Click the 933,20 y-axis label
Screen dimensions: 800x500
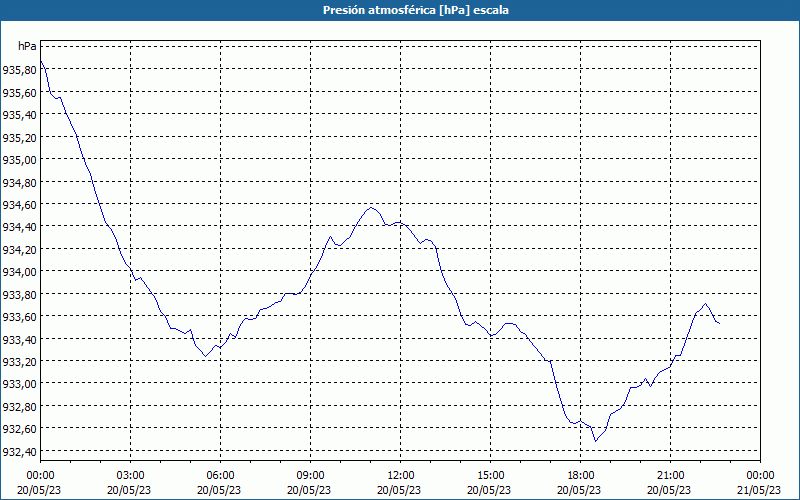coord(19,361)
